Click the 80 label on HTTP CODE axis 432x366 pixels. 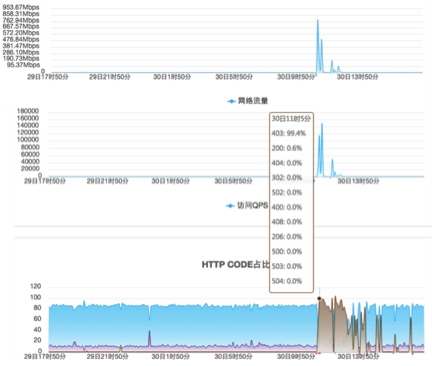click(x=37, y=308)
